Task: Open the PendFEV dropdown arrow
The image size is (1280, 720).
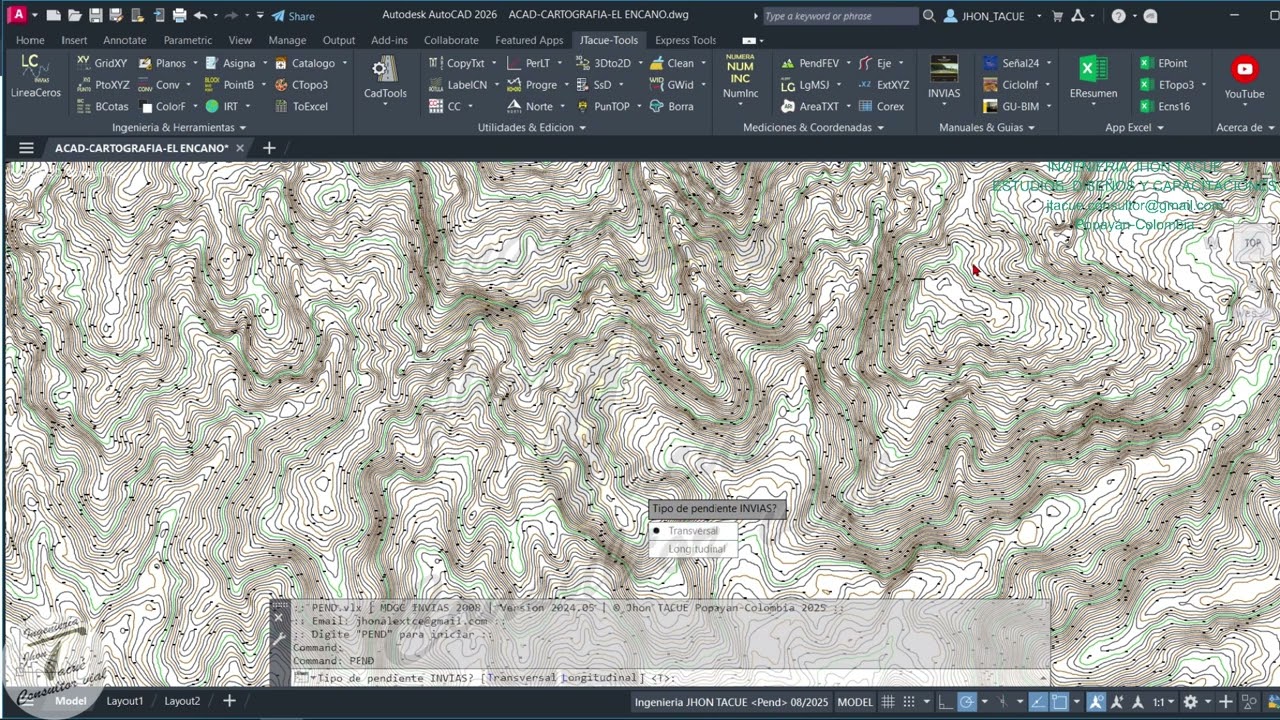Action: pos(847,63)
